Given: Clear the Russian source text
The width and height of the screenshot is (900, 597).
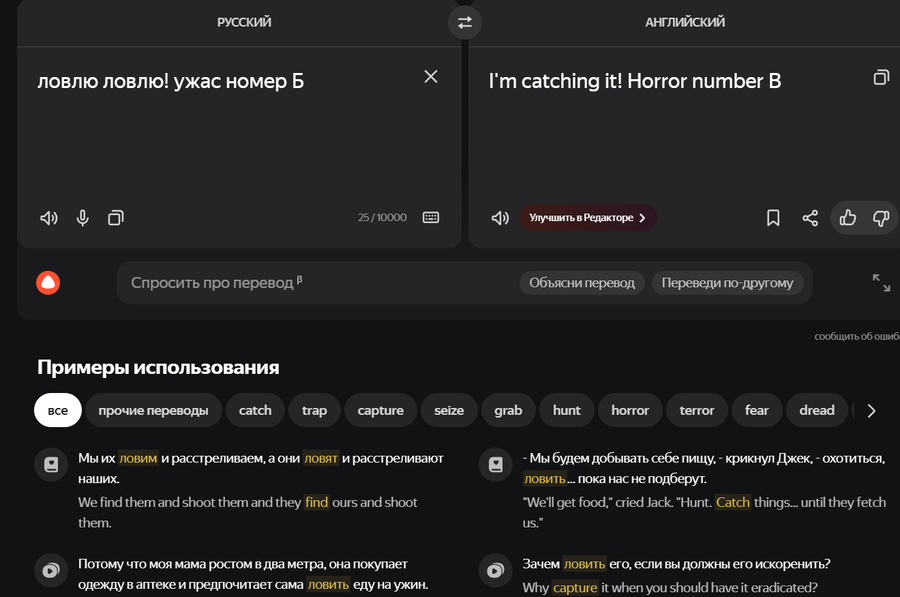Looking at the screenshot, I should [430, 76].
